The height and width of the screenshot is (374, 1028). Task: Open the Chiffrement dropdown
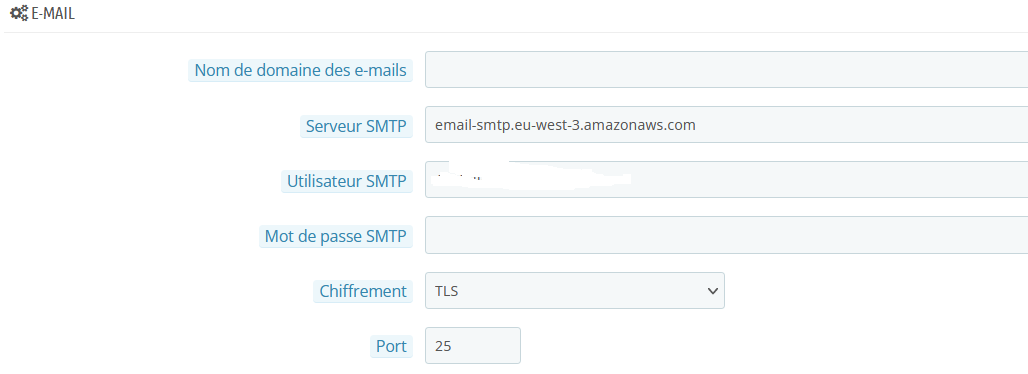pyautogui.click(x=575, y=290)
